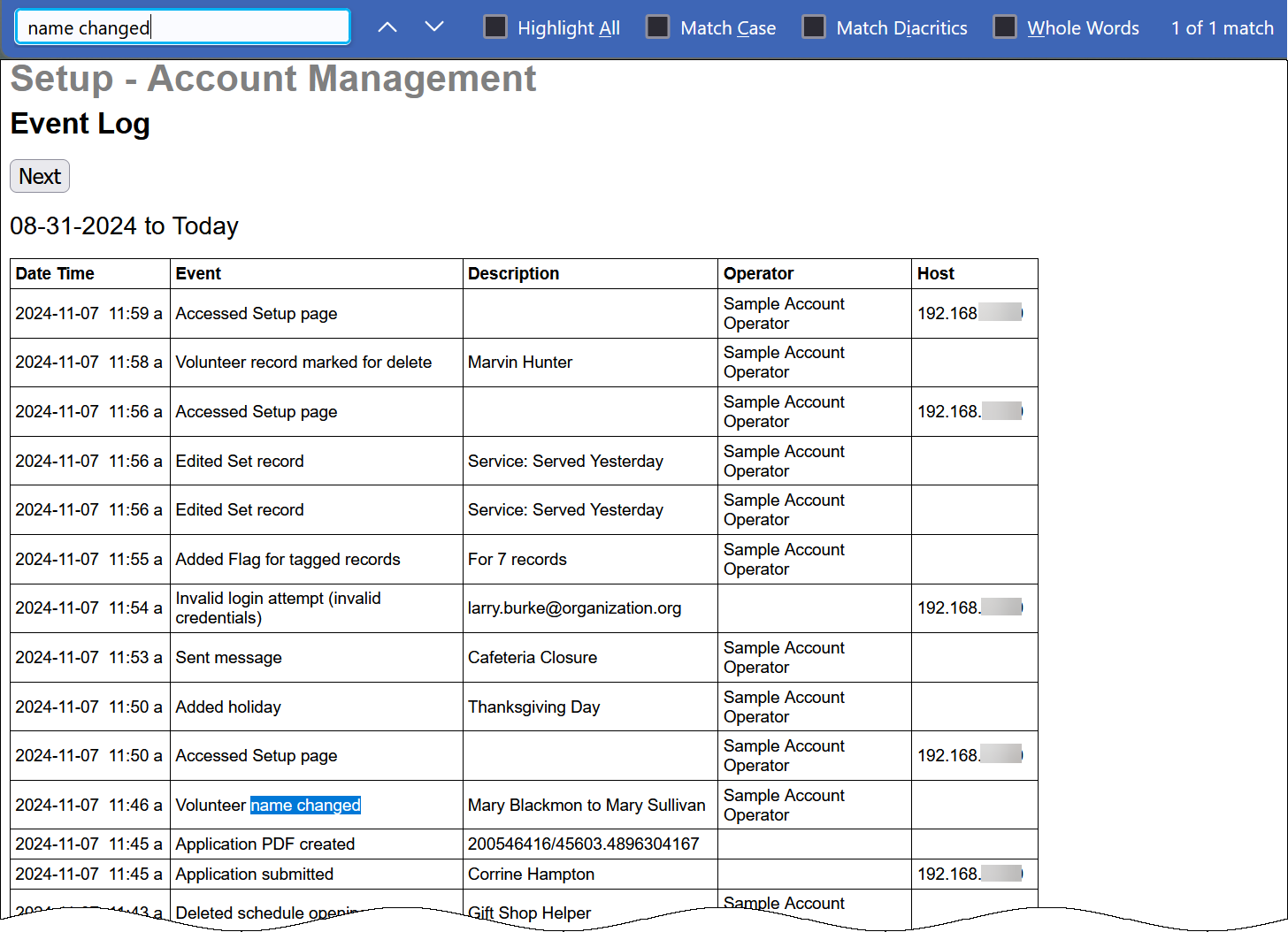
Task: Click the 'Event' column header
Action: (x=198, y=273)
